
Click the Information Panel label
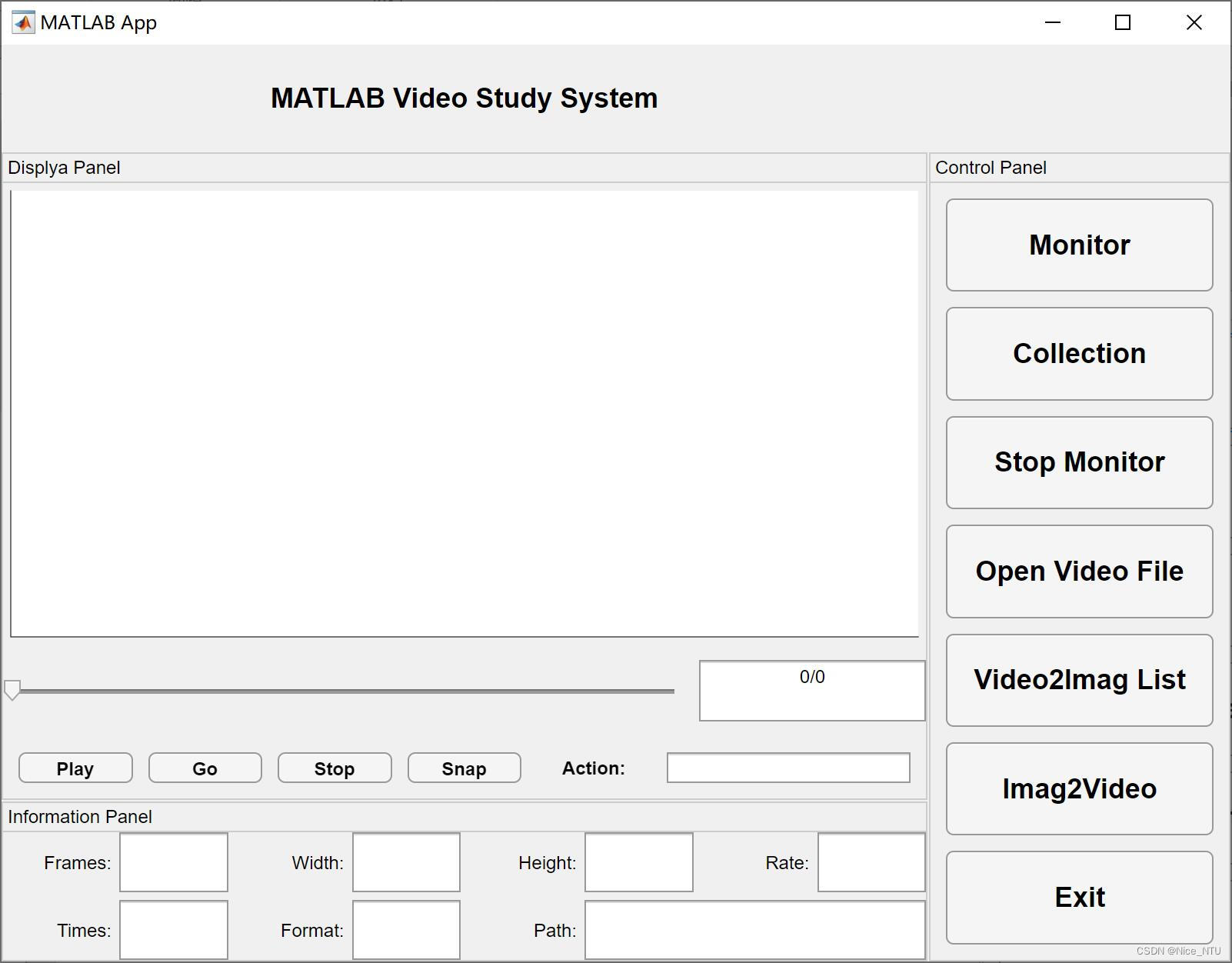pos(80,817)
